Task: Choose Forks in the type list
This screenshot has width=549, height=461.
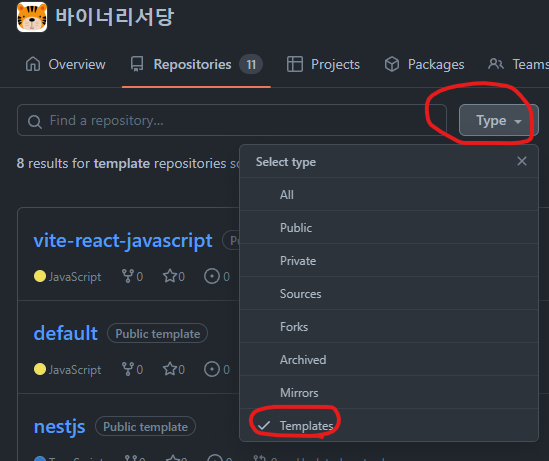Action: [x=389, y=327]
